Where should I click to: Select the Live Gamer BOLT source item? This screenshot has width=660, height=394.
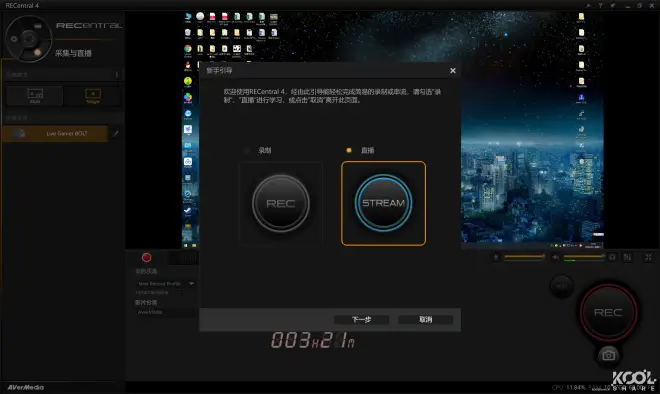click(55, 133)
